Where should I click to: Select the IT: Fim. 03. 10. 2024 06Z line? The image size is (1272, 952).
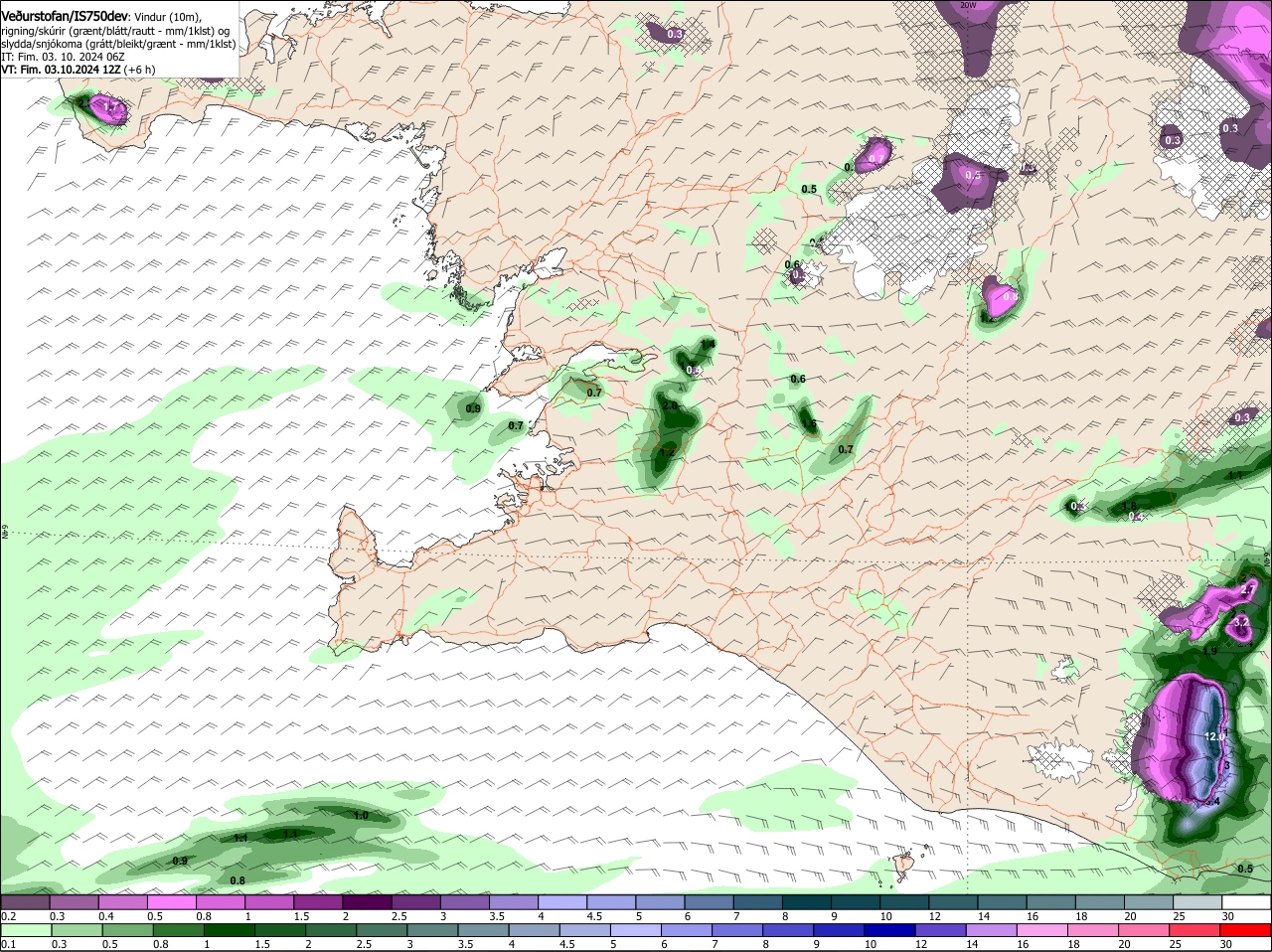pyautogui.click(x=63, y=58)
